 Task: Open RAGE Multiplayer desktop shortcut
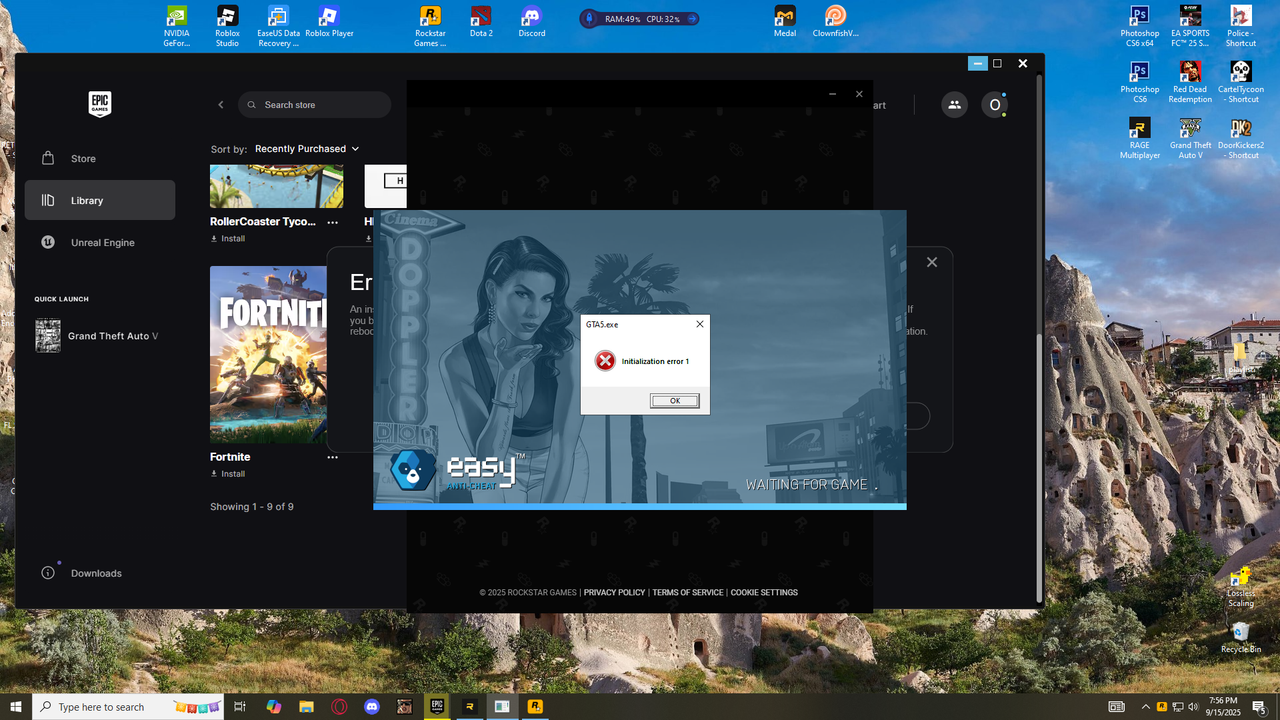(x=1139, y=138)
